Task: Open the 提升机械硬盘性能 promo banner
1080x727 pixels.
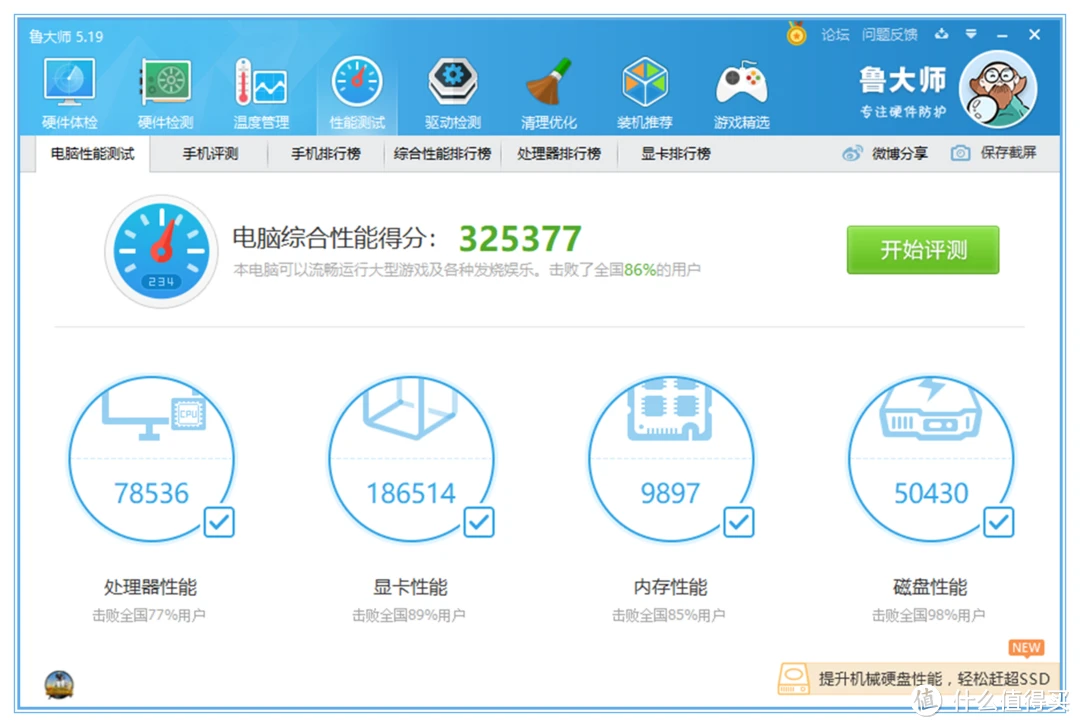Action: (917, 679)
